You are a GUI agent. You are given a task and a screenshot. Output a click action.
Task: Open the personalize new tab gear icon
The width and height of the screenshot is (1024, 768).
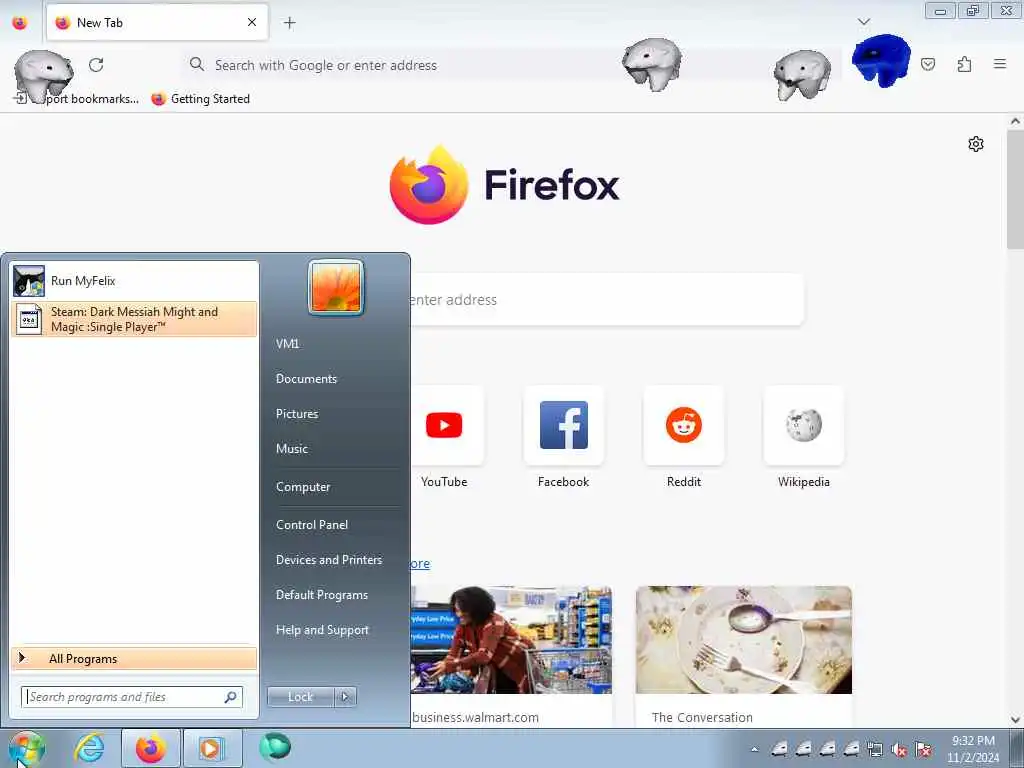(976, 144)
